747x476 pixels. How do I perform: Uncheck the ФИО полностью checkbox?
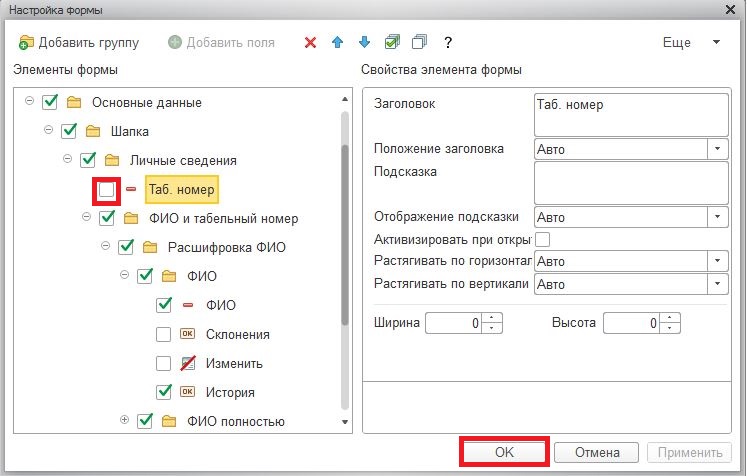point(145,421)
